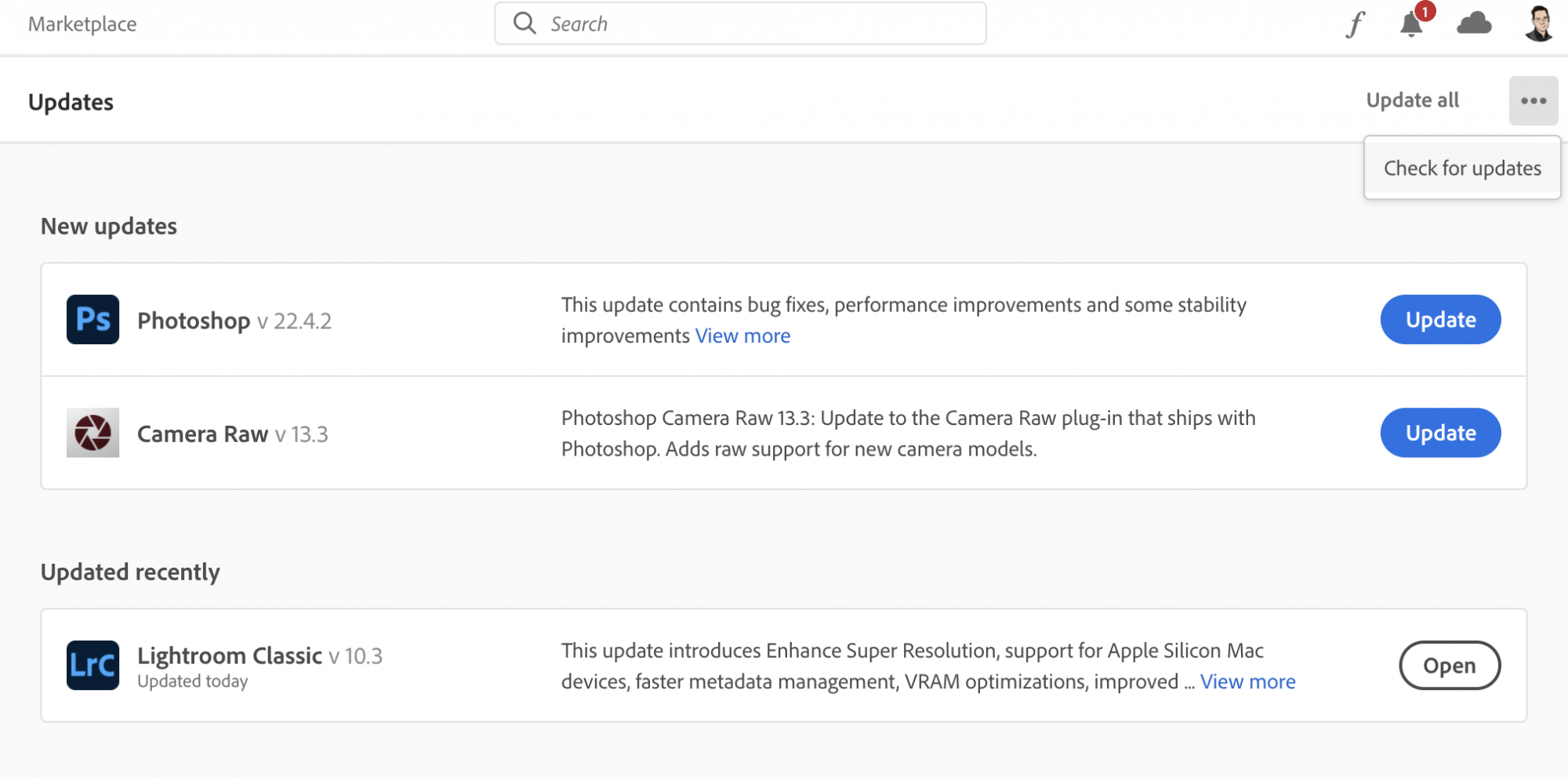
Task: Open the notifications bell
Action: coord(1411,24)
